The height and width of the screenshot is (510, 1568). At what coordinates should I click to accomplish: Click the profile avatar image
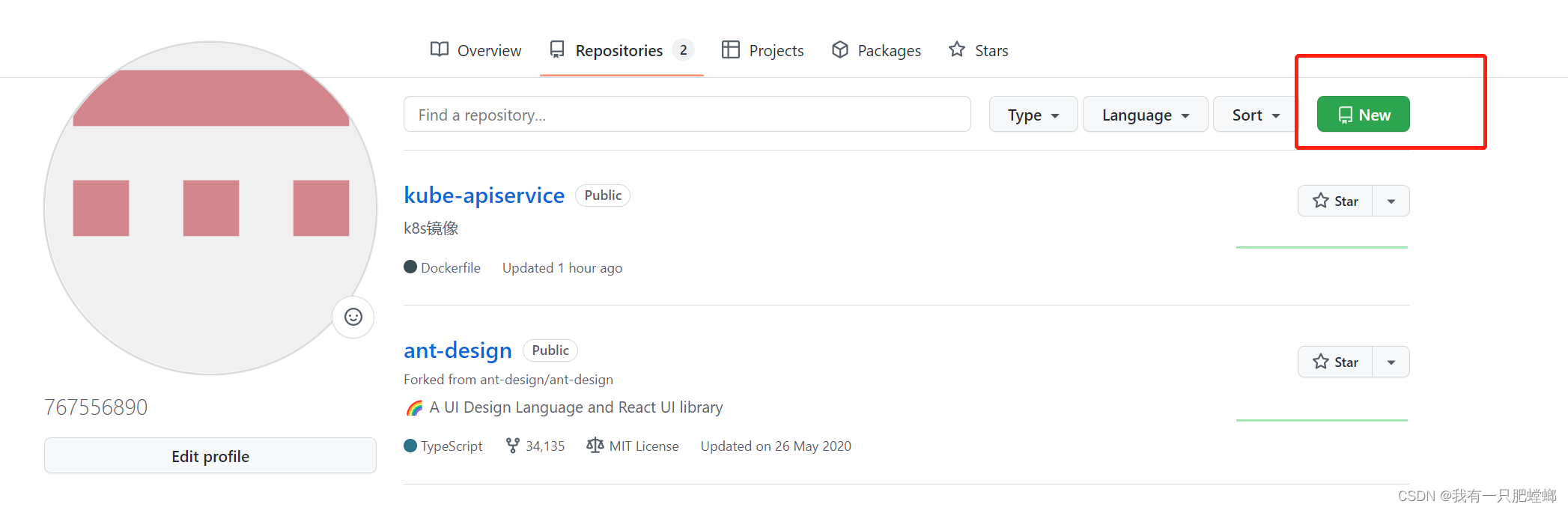(x=210, y=208)
